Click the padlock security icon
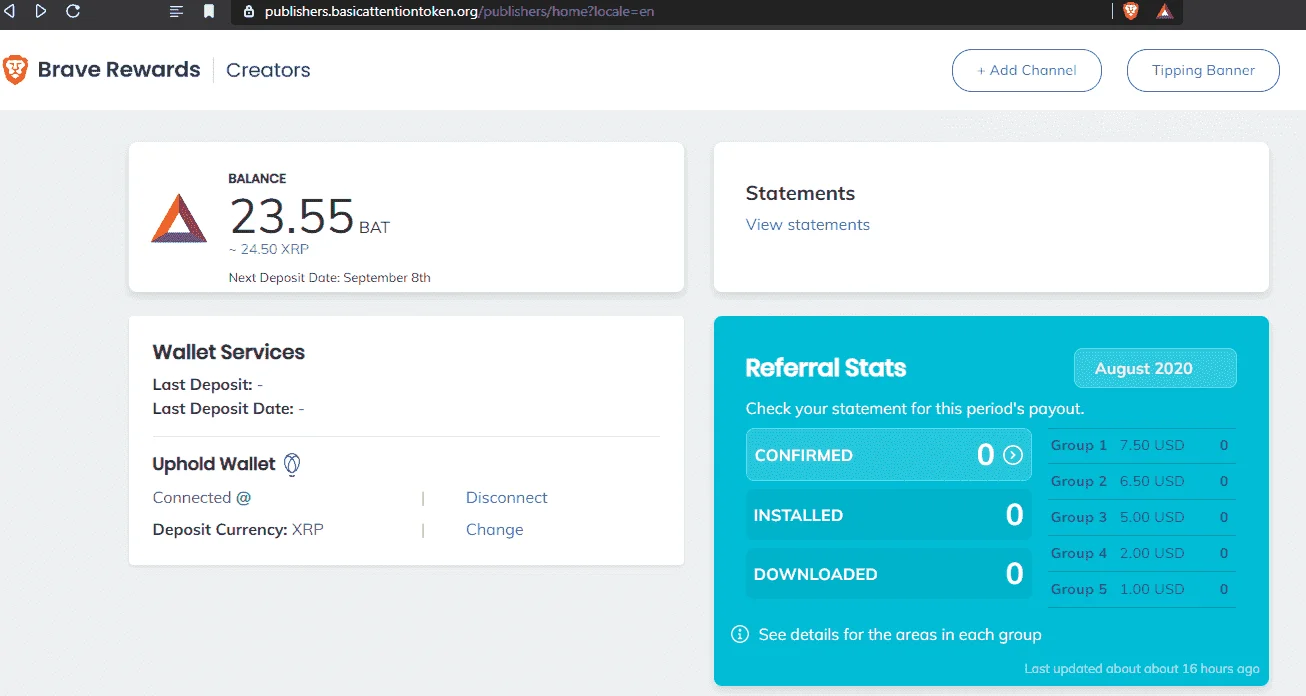Viewport: 1306px width, 696px height. [x=249, y=12]
